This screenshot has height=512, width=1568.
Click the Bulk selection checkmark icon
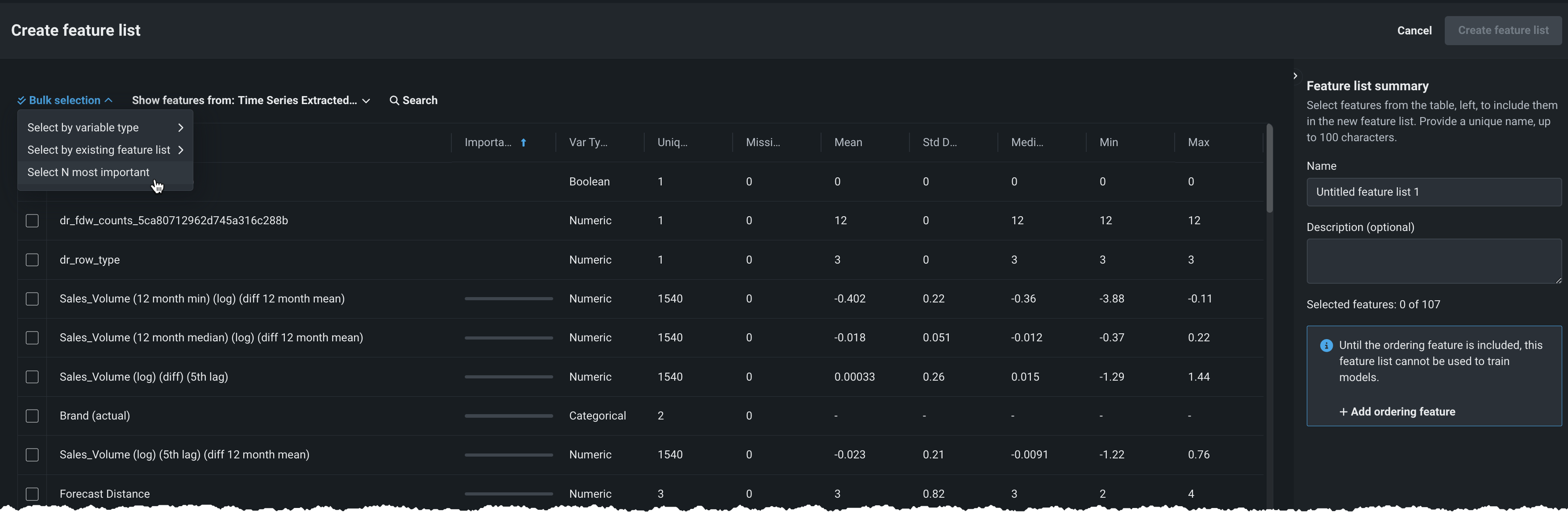(x=21, y=101)
